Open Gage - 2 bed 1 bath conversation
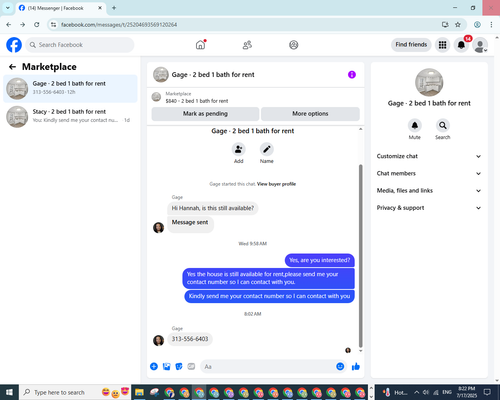The image size is (500, 400). point(70,88)
